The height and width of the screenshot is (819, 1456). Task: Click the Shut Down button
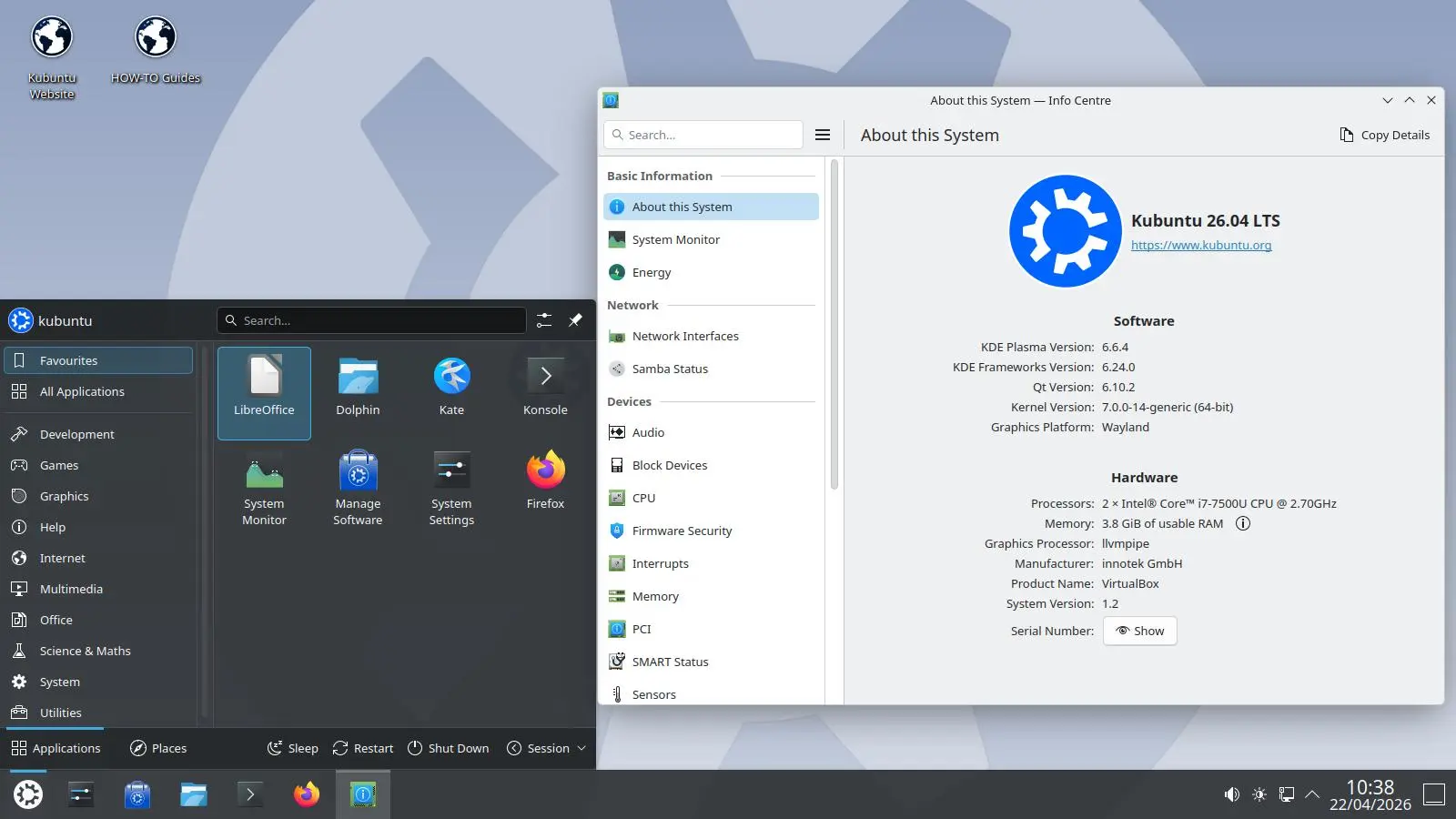(x=448, y=748)
